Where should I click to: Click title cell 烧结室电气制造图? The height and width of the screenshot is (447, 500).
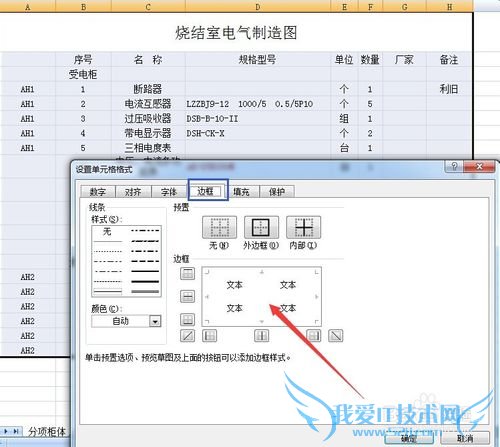pyautogui.click(x=236, y=33)
